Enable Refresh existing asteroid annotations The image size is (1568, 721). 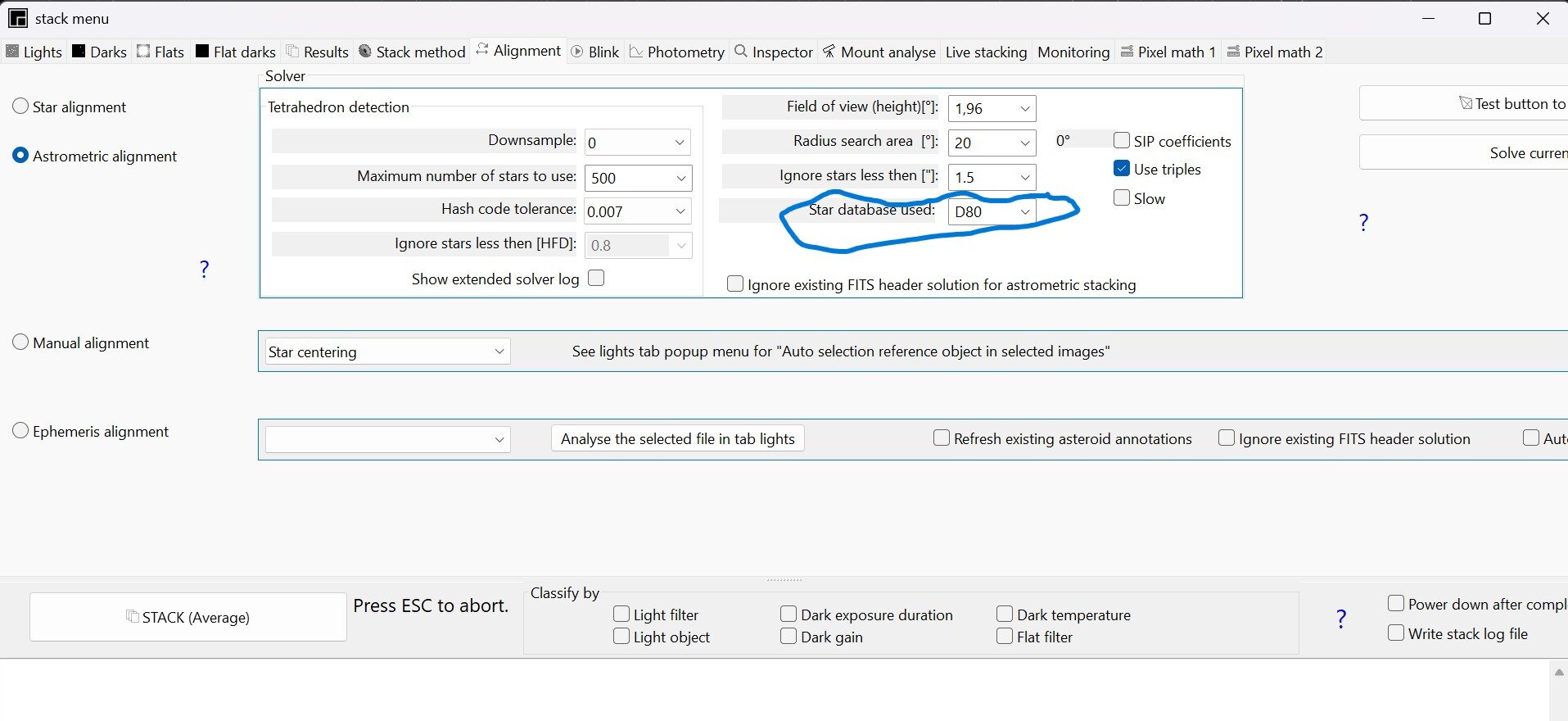point(942,438)
